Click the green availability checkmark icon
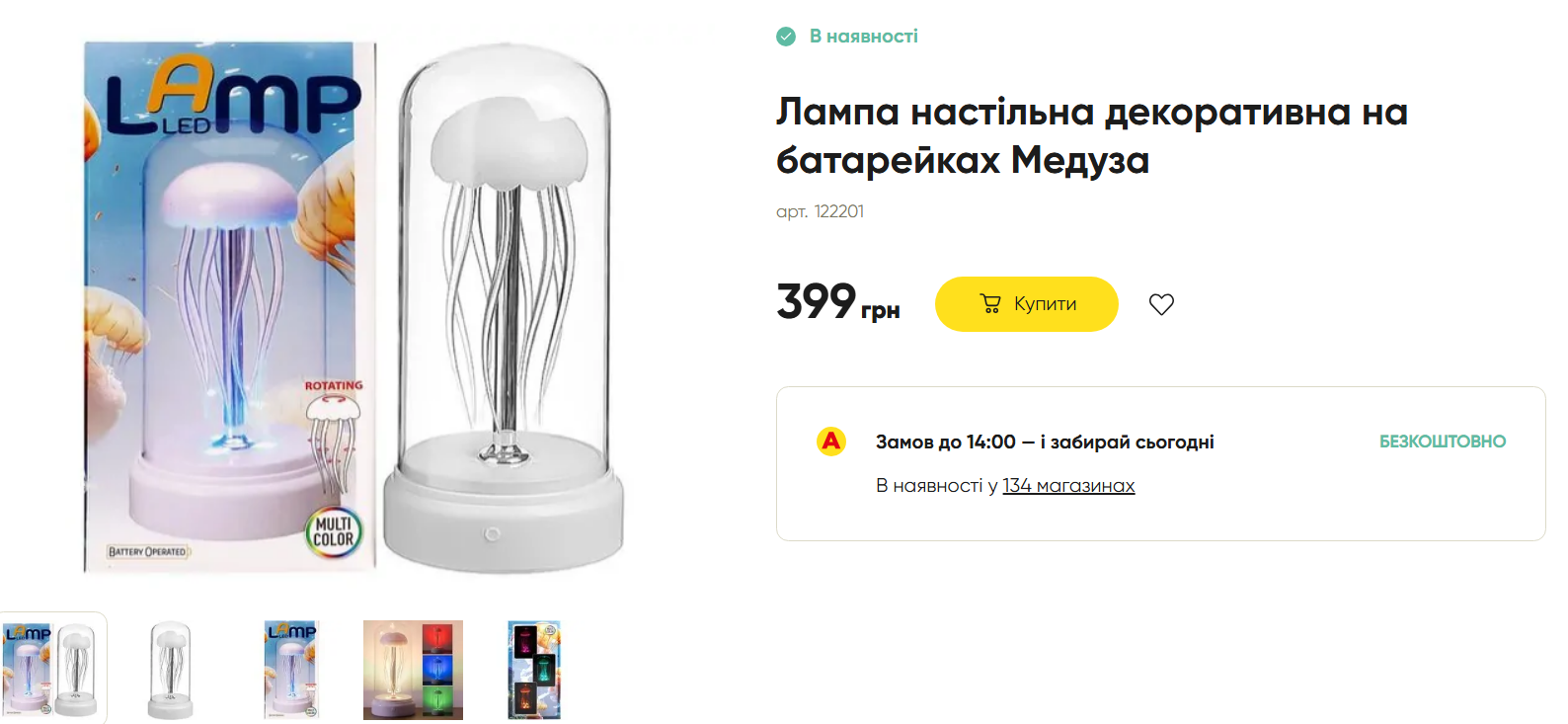 click(x=786, y=37)
